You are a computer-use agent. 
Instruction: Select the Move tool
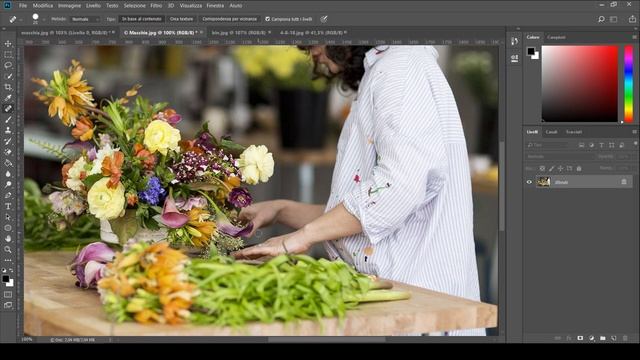(8, 44)
